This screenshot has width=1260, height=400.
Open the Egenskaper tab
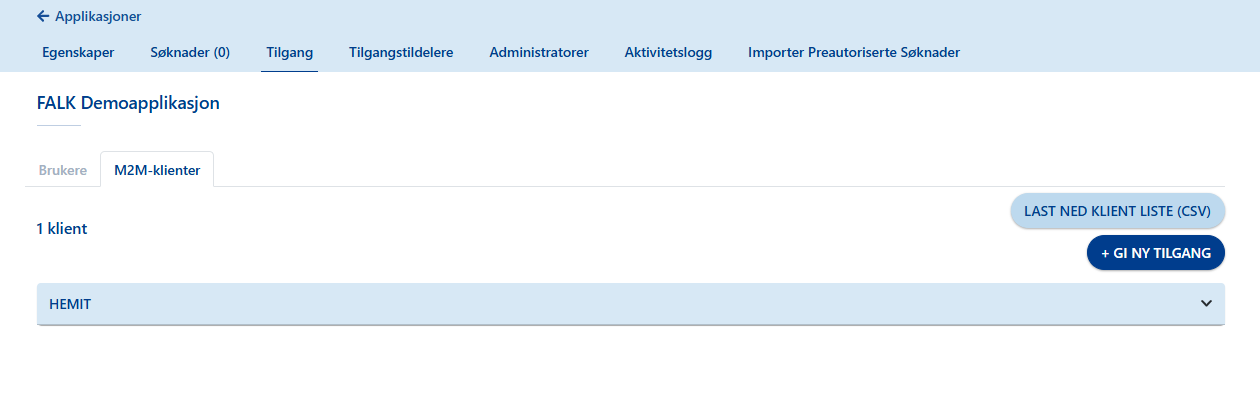pos(78,53)
